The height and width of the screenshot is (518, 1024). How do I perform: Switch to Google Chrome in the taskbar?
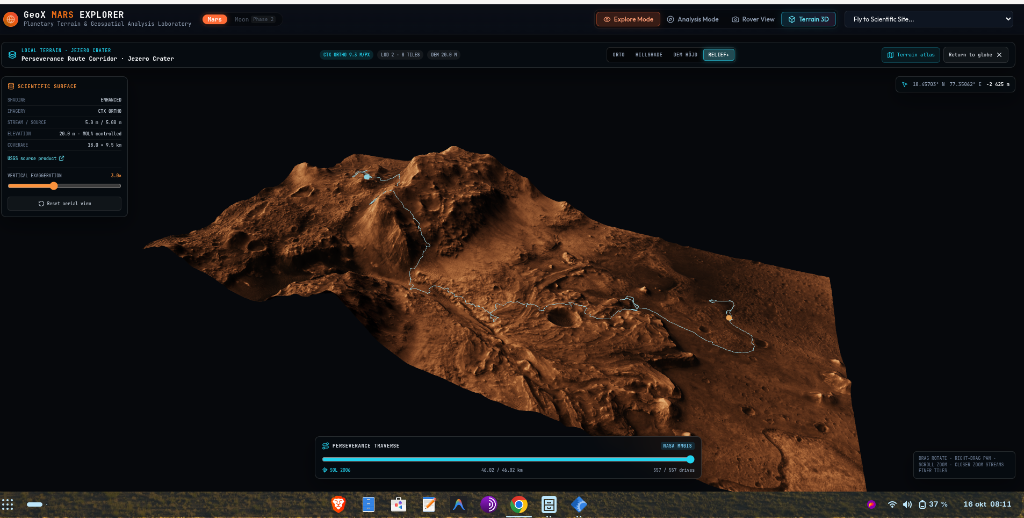[x=519, y=504]
